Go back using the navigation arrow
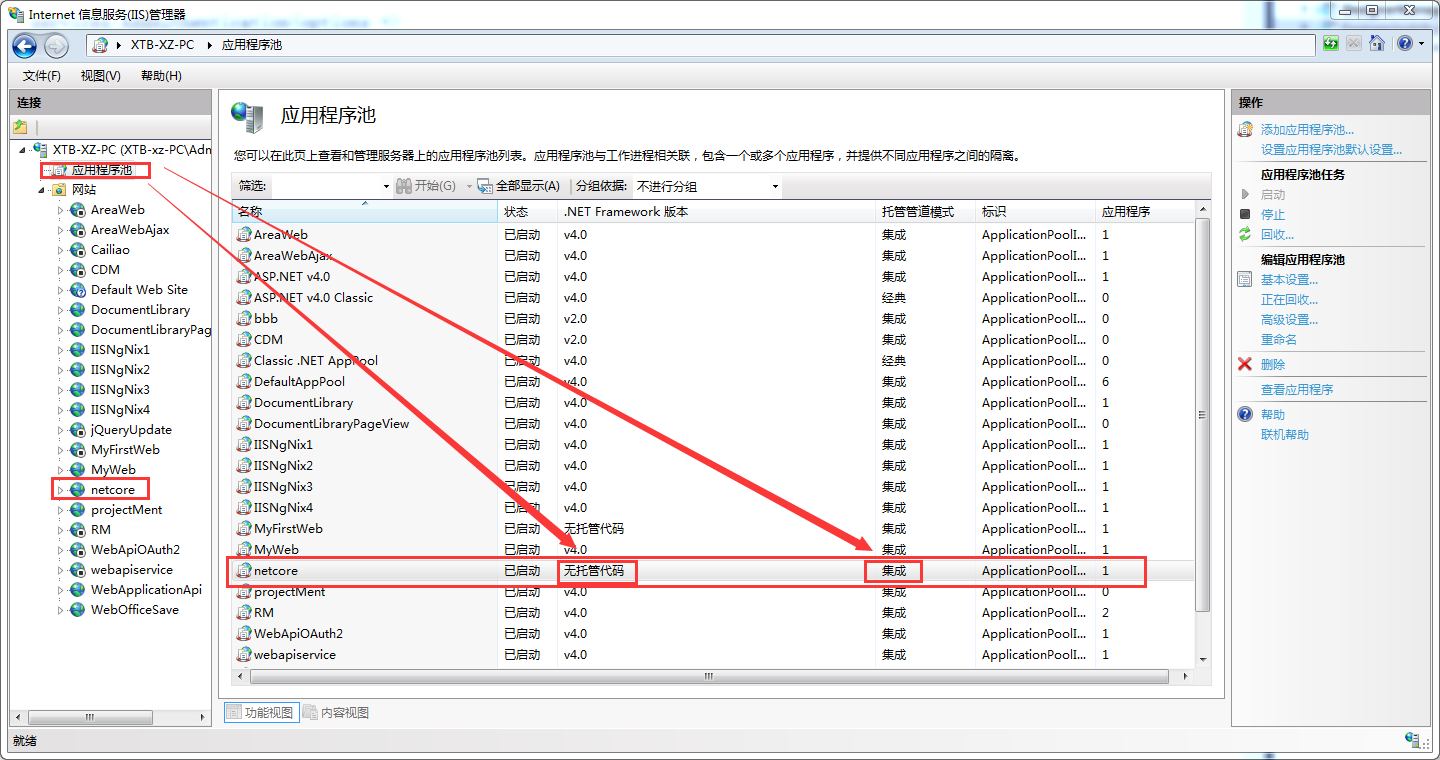 [25, 45]
